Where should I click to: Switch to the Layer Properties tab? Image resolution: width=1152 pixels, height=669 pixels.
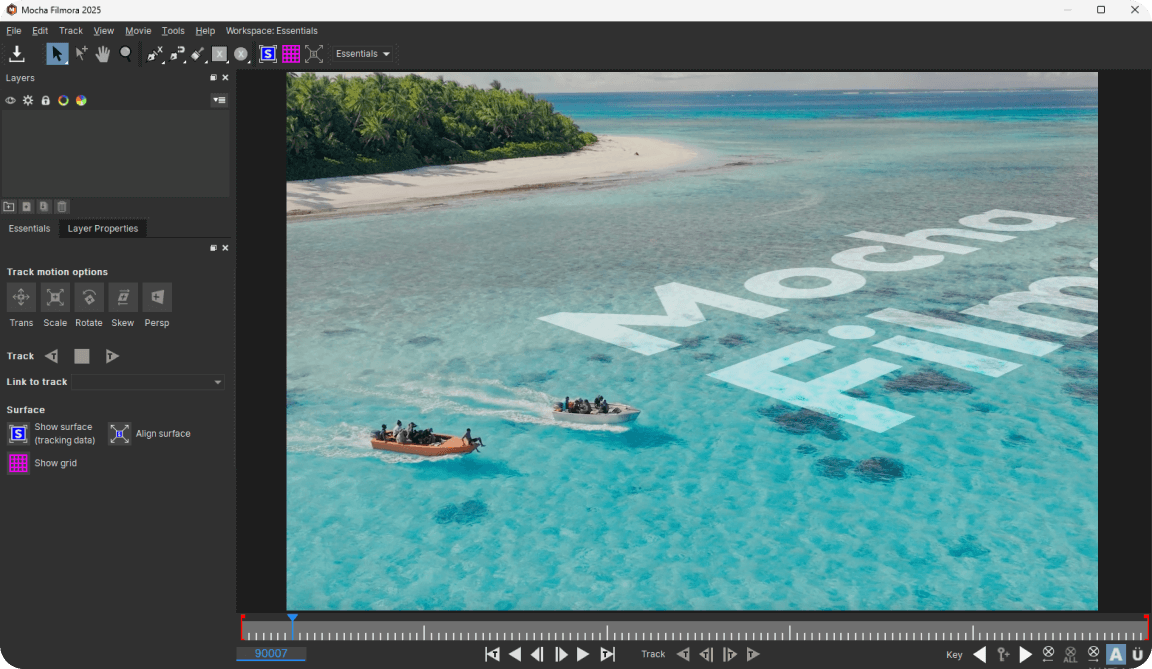coord(103,228)
